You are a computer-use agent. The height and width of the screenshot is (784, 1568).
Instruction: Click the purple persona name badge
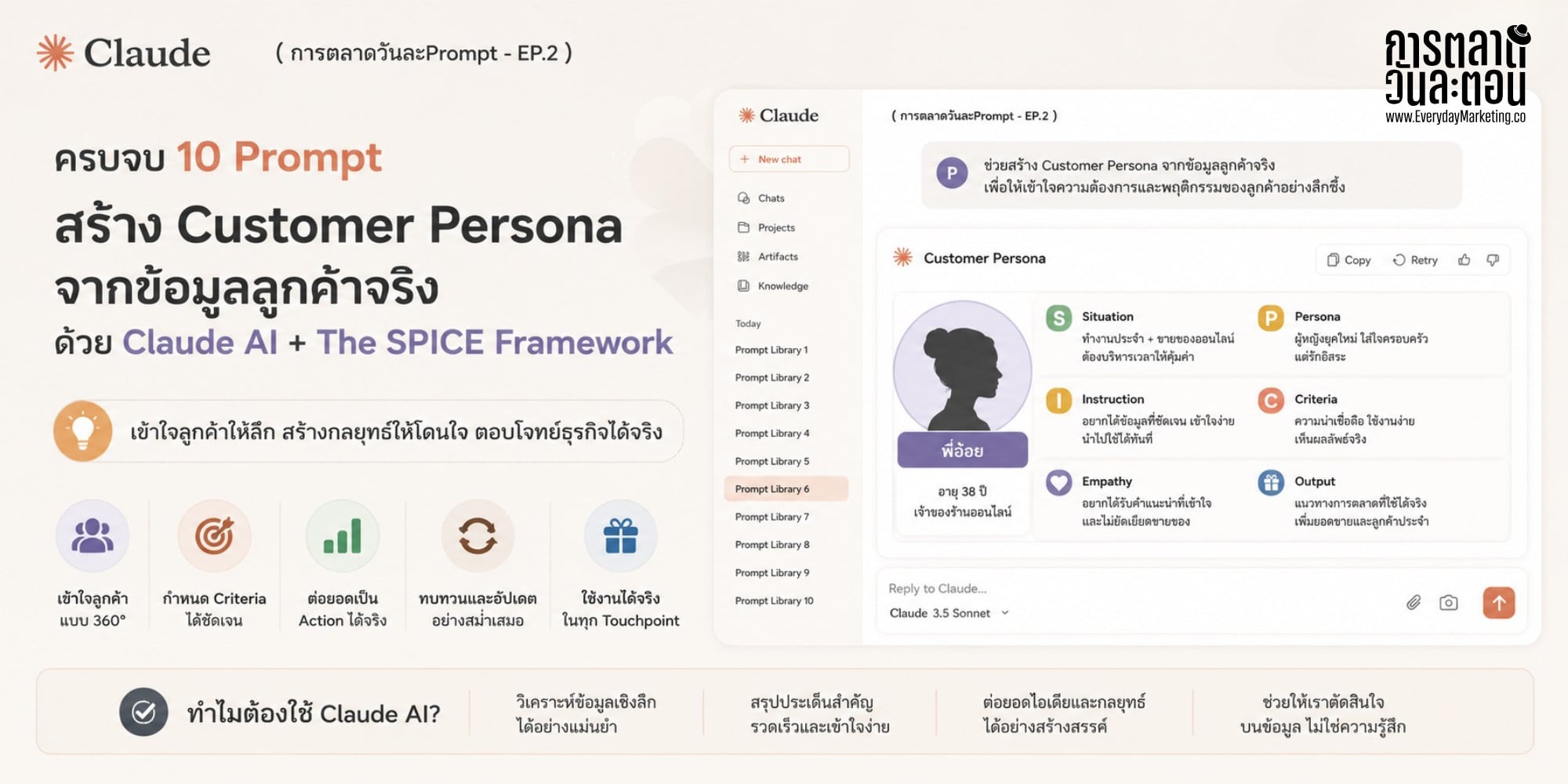click(x=962, y=450)
